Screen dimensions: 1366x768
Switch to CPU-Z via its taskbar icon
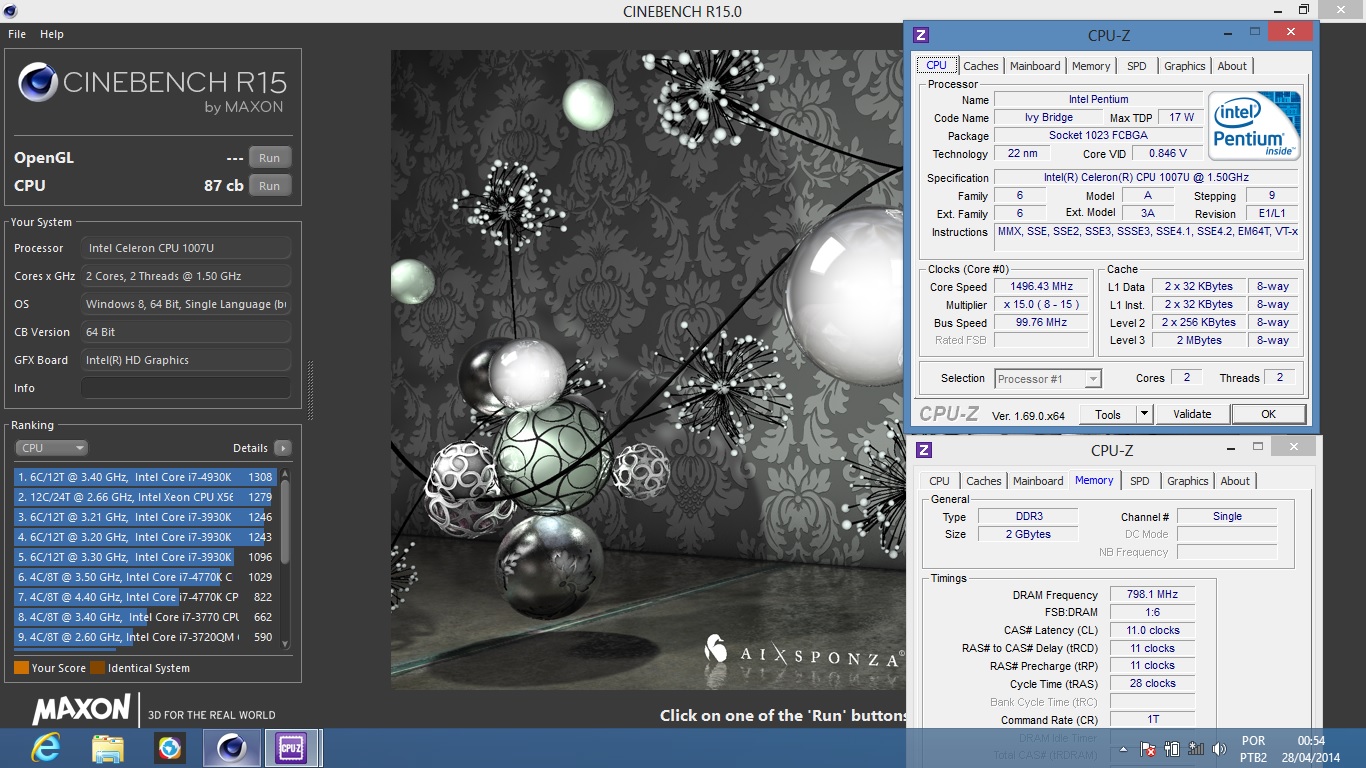point(292,748)
